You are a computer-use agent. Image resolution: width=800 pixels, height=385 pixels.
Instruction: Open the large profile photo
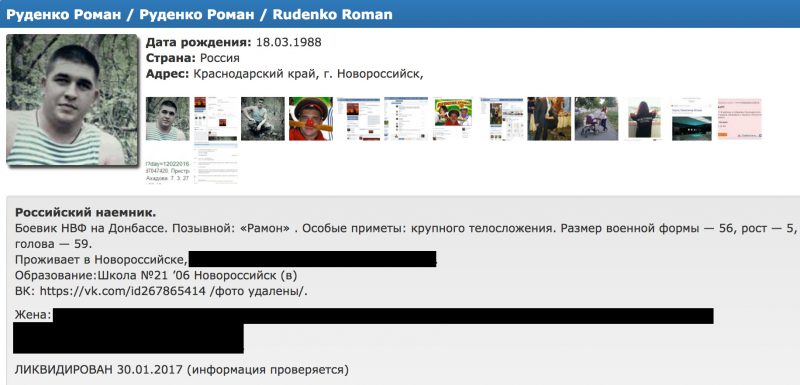click(72, 100)
